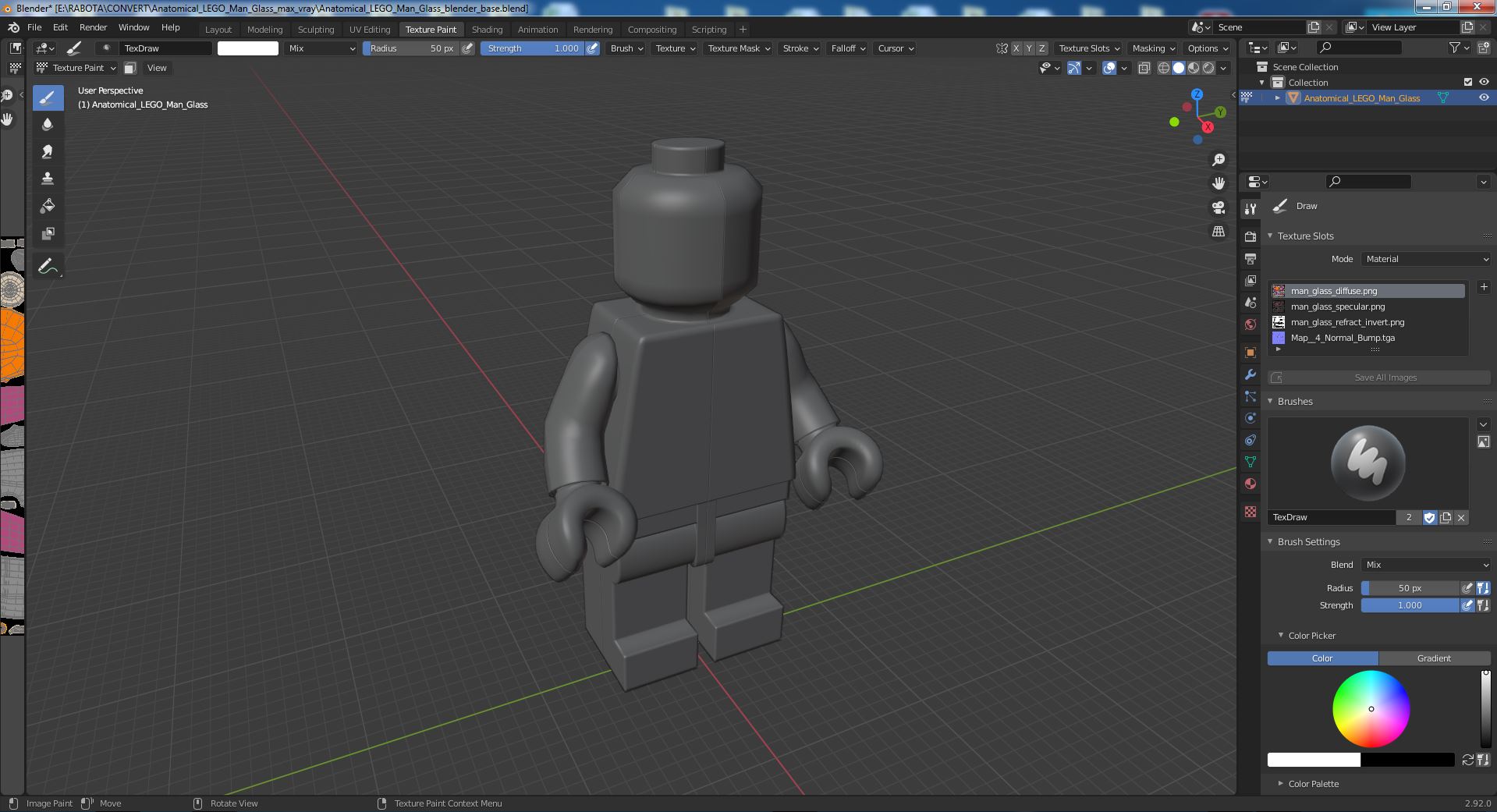1497x812 pixels.
Task: Toggle Z axis symmetry
Action: (1041, 48)
